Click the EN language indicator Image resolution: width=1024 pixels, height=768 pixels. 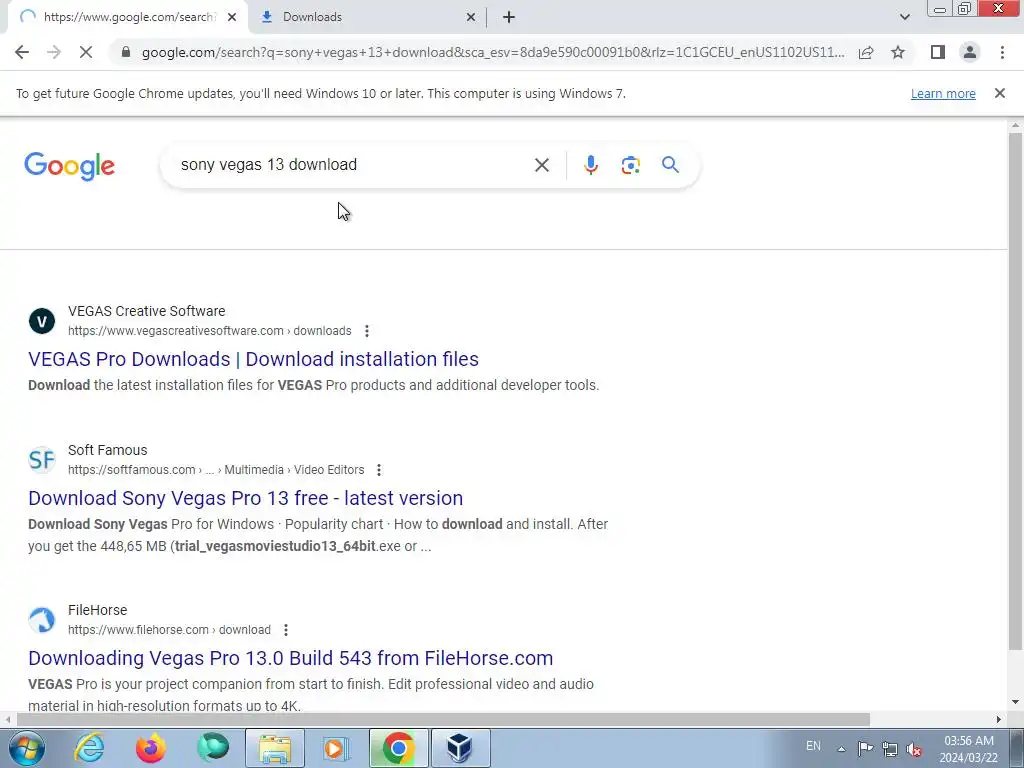coord(813,746)
